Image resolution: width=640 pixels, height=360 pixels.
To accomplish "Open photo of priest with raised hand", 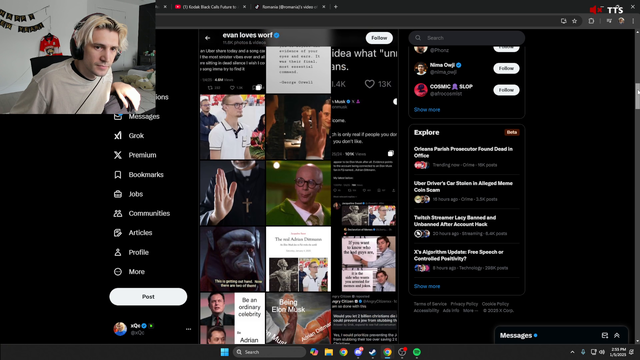I will click(x=232, y=193).
